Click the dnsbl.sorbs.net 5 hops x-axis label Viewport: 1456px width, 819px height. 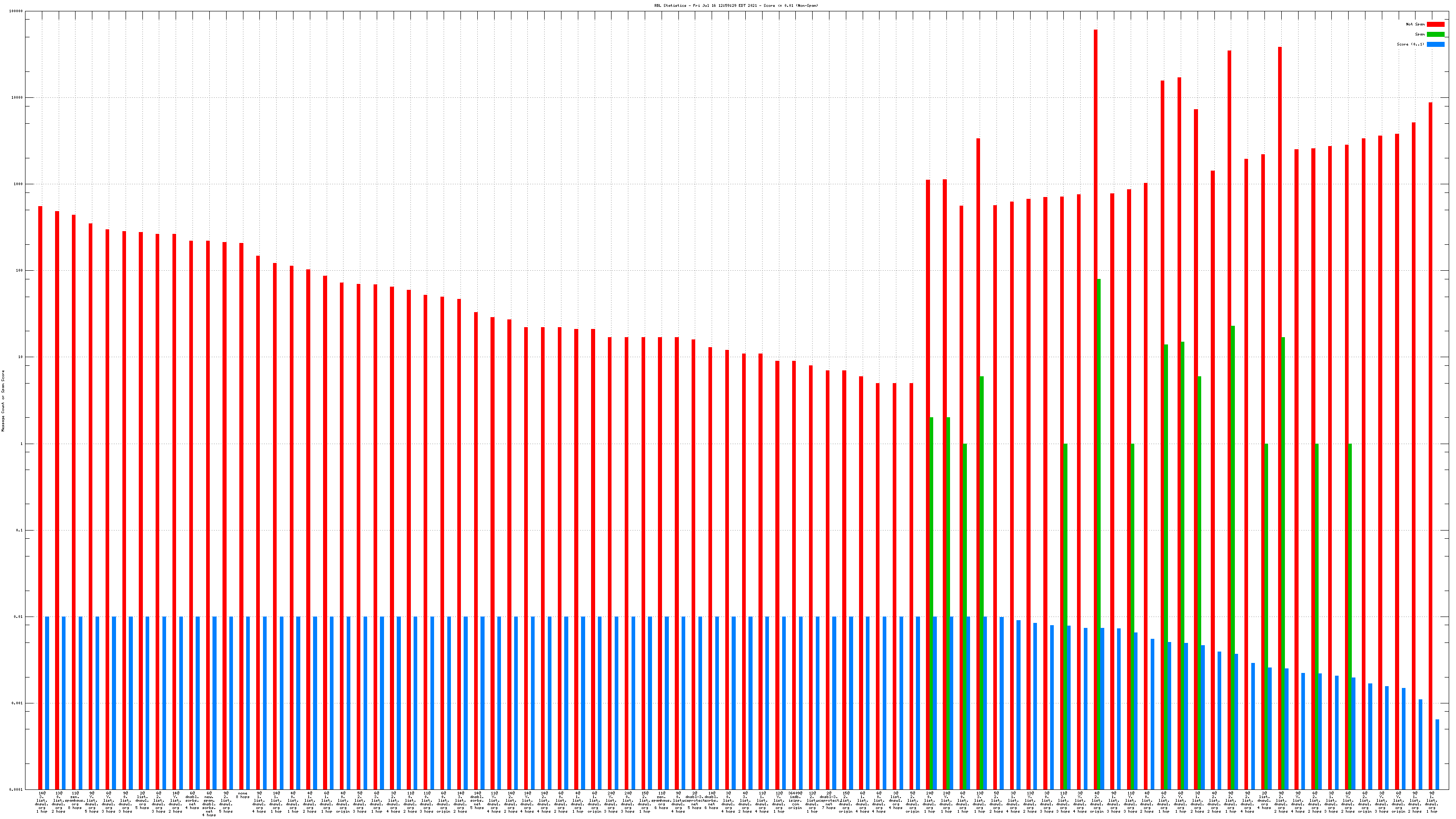(477, 800)
